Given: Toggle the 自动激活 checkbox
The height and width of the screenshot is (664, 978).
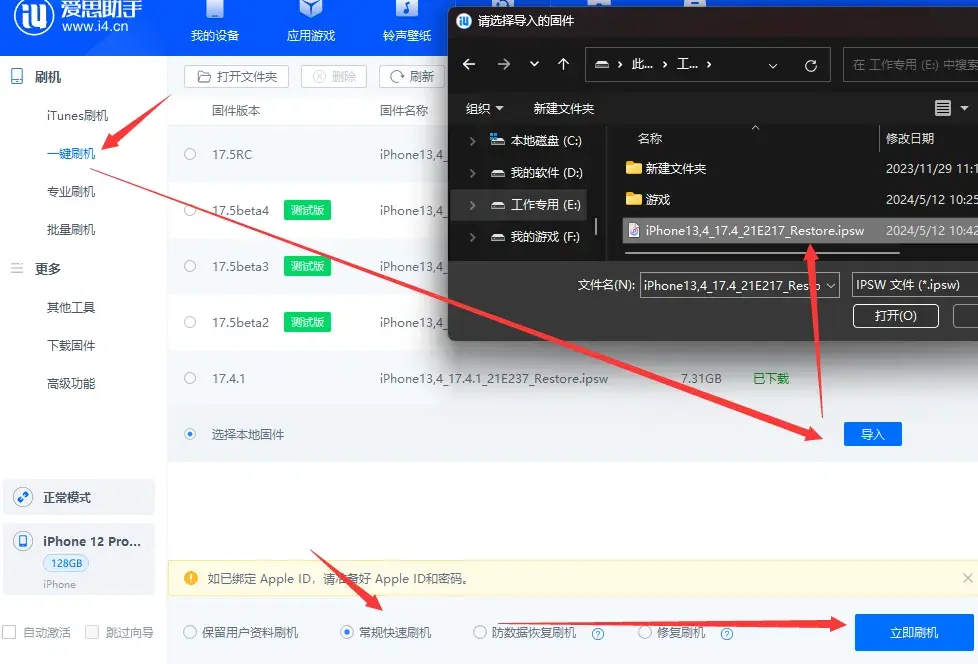Looking at the screenshot, I should pyautogui.click(x=9, y=632).
